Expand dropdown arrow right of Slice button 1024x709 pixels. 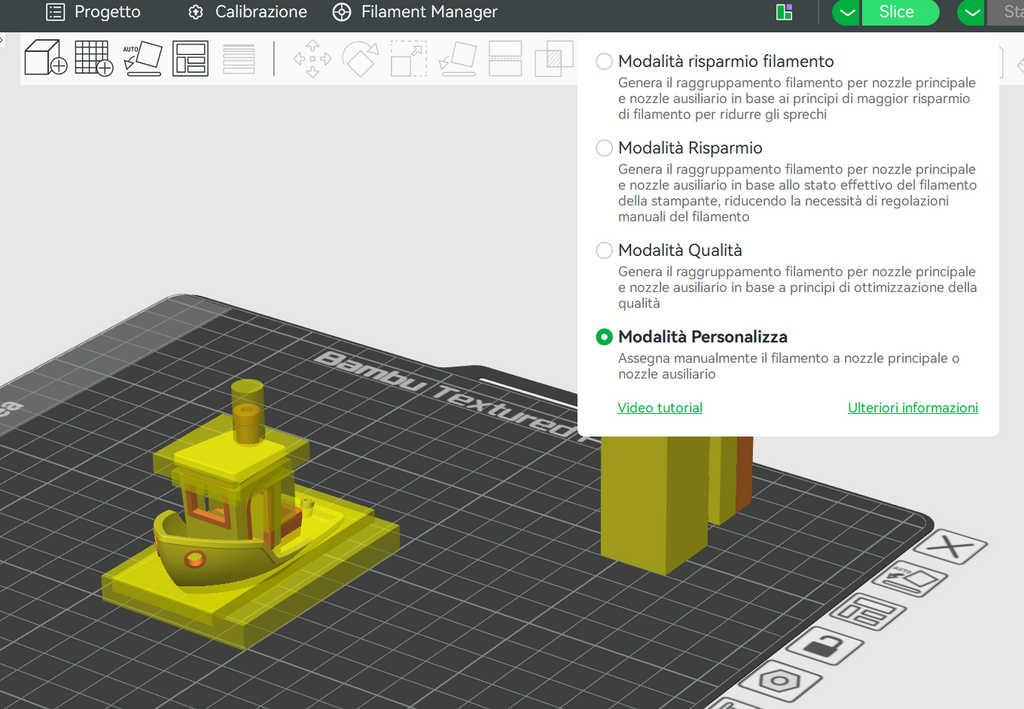point(971,12)
